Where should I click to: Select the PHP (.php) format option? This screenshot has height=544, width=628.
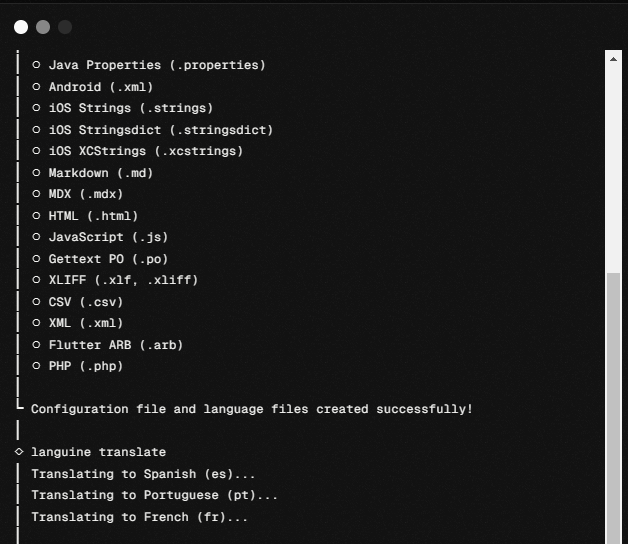37,366
